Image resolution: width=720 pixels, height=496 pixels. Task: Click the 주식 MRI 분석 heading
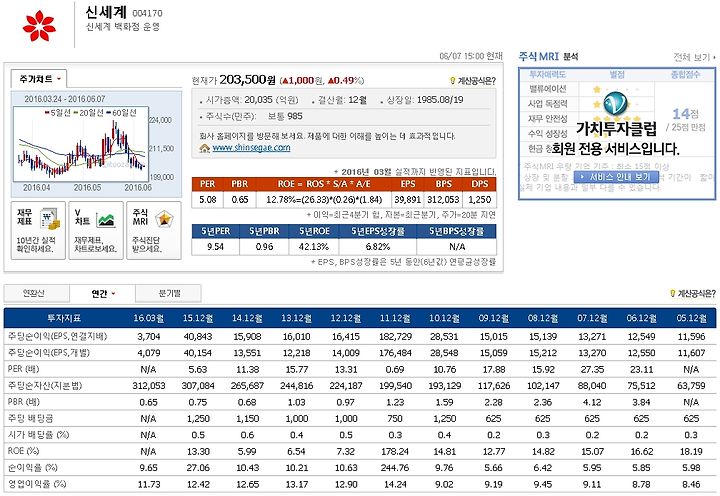(548, 56)
